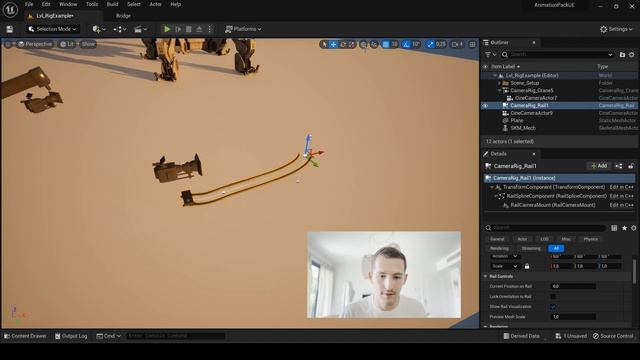
Task: Open play options three-dot menu
Action: coord(210,29)
